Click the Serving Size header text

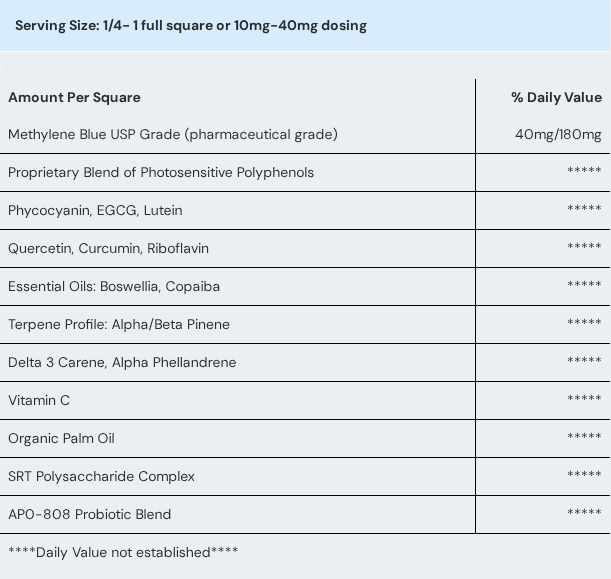pos(191,25)
